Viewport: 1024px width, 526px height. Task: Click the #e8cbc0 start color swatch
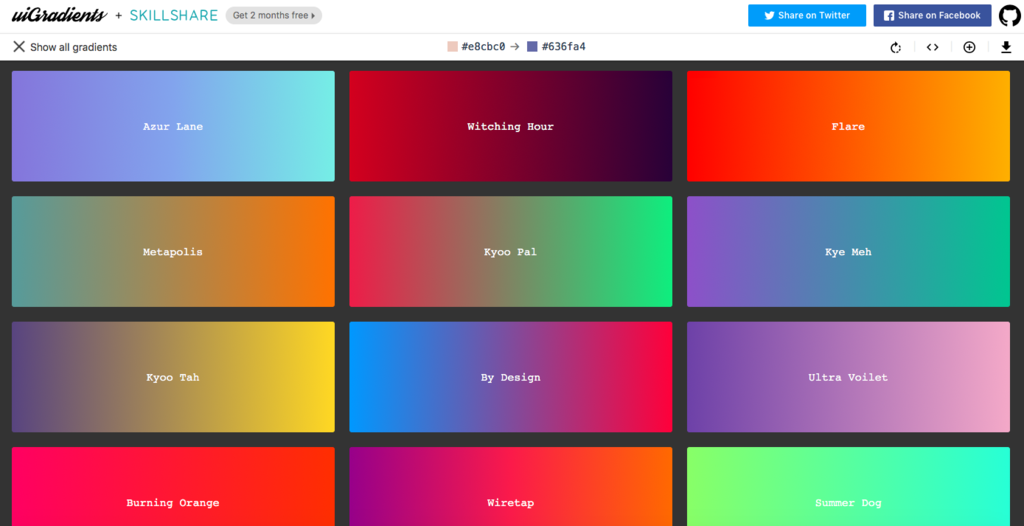pos(453,46)
